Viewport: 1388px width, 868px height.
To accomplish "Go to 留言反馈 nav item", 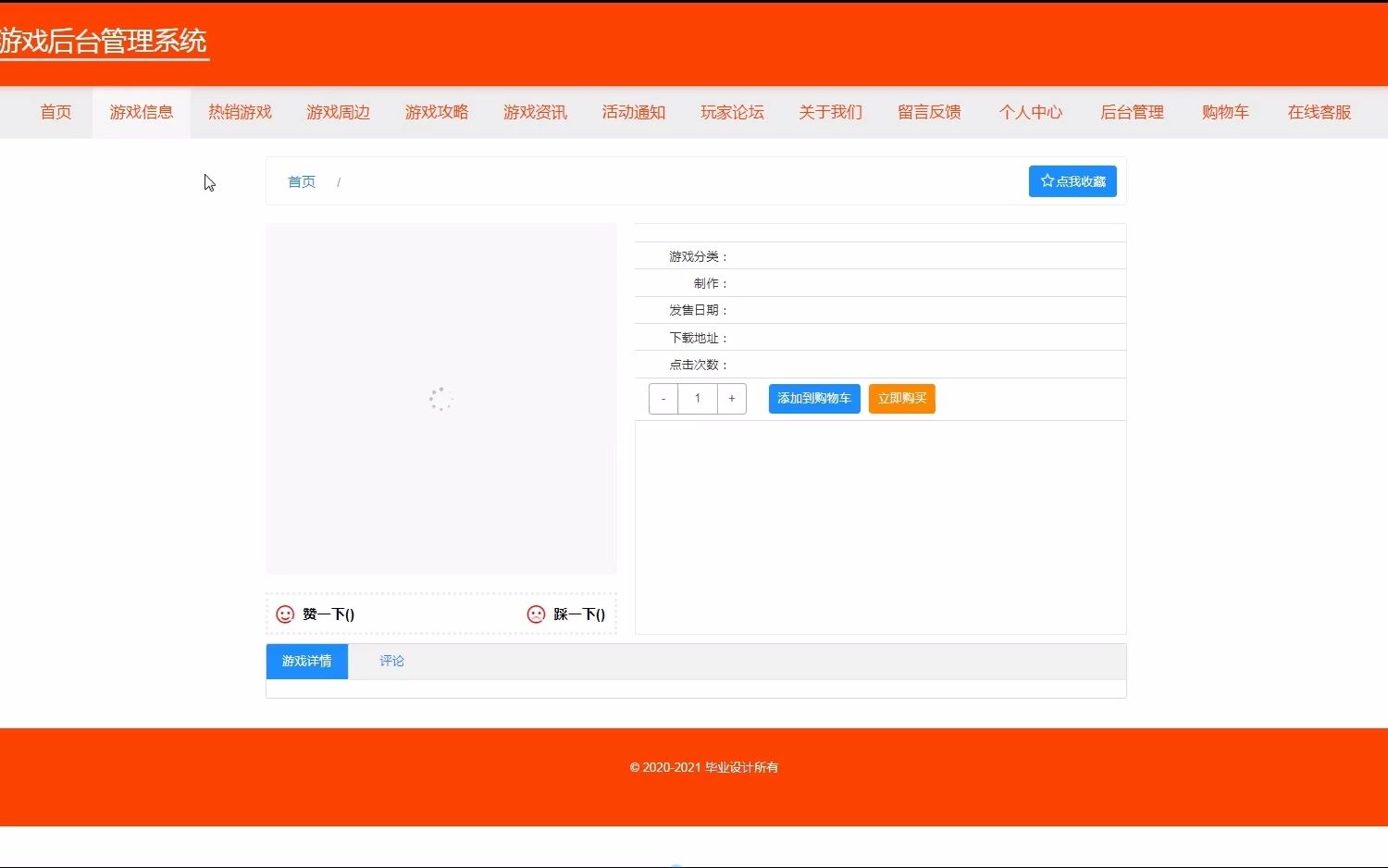I will tap(929, 112).
